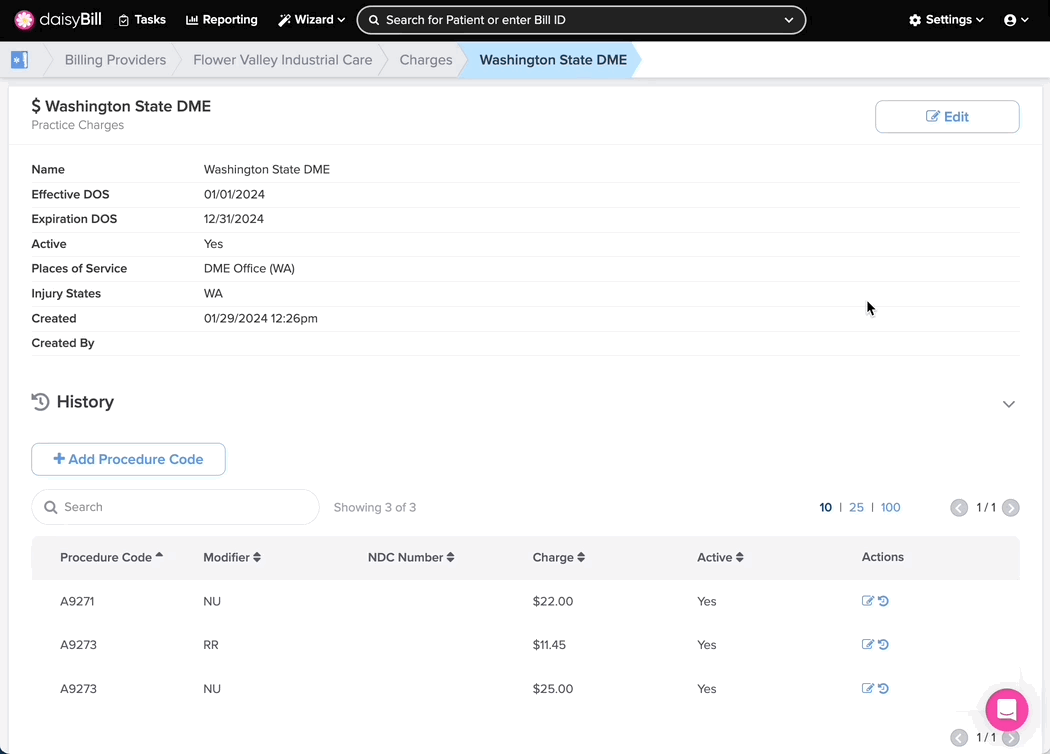Edit procedure code A9273 NU $25.00 row
The height and width of the screenshot is (754, 1050).
867,688
